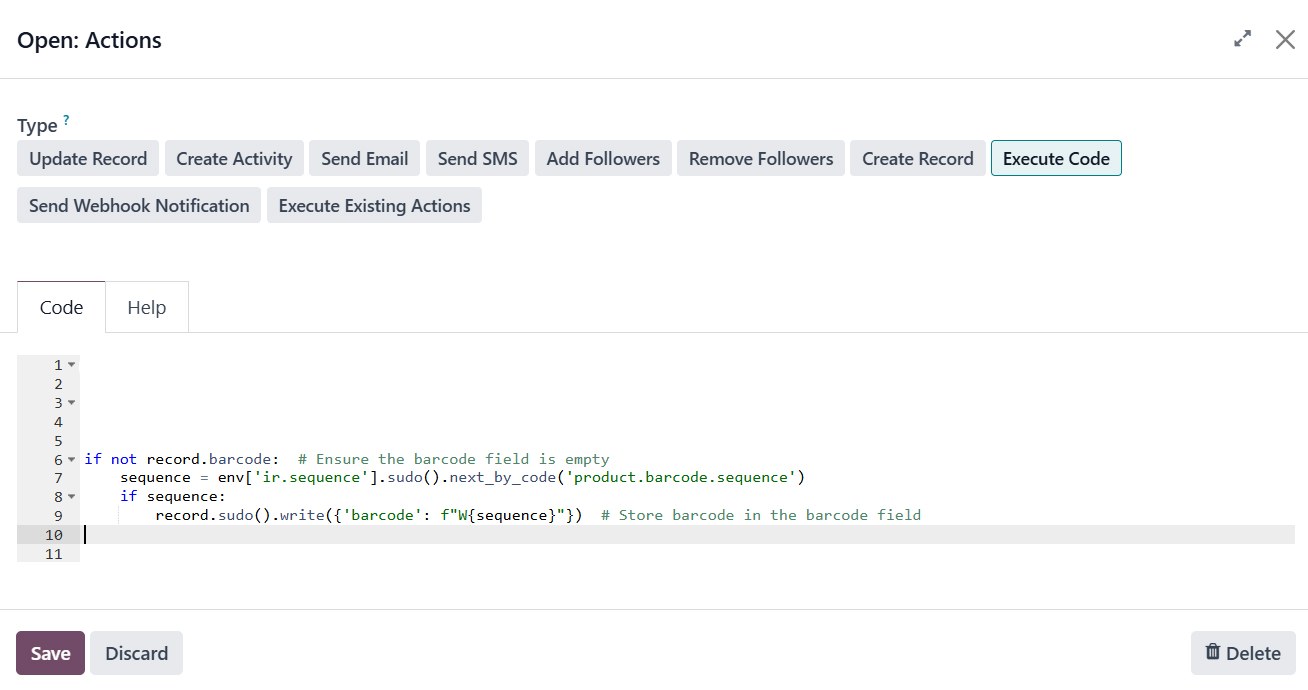The image size is (1308, 690).
Task: Select the Create Activity action type
Action: coord(234,158)
